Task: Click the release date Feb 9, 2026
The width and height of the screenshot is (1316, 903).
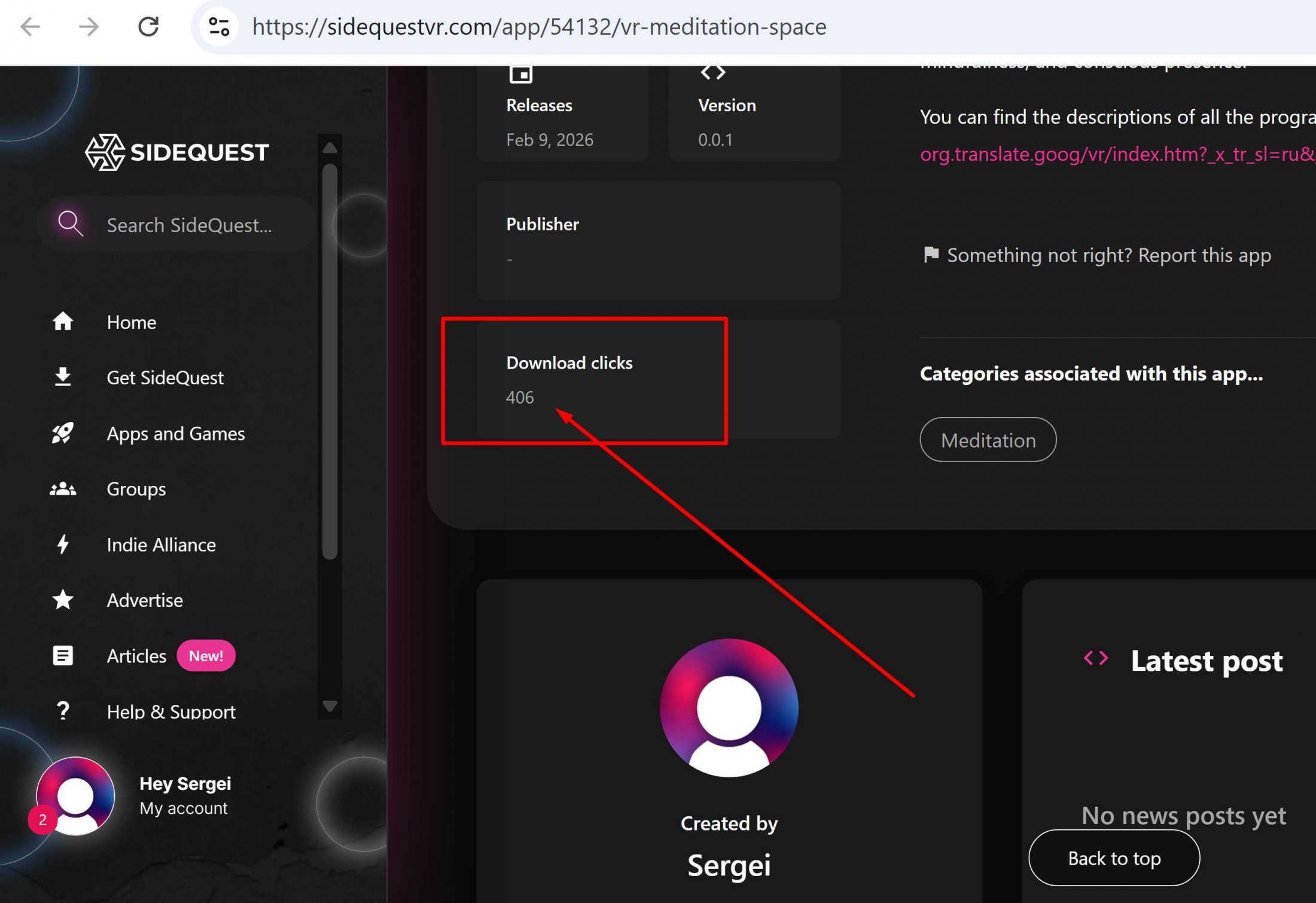Action: coord(550,139)
